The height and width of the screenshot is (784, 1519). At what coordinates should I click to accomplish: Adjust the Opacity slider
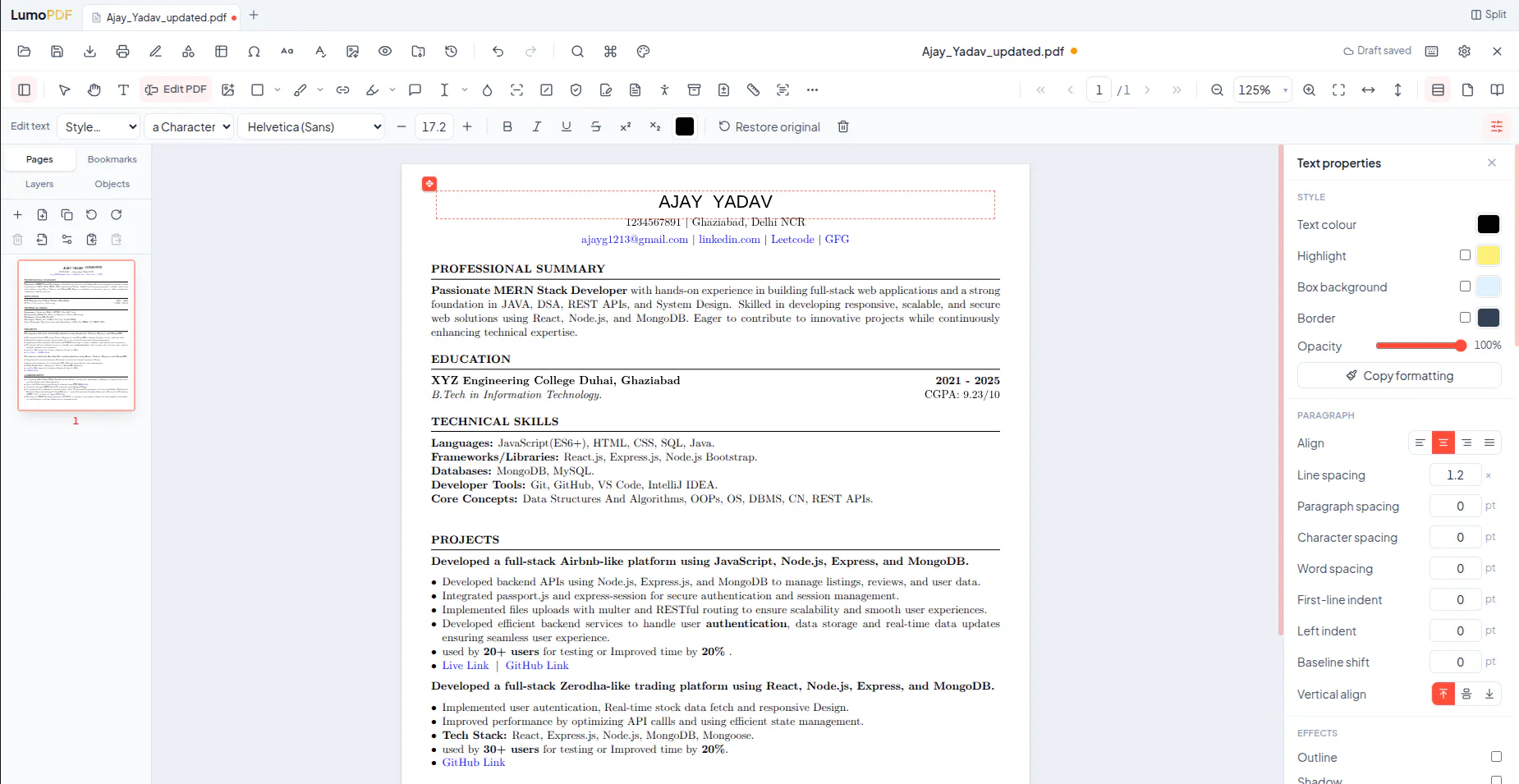pyautogui.click(x=1420, y=346)
